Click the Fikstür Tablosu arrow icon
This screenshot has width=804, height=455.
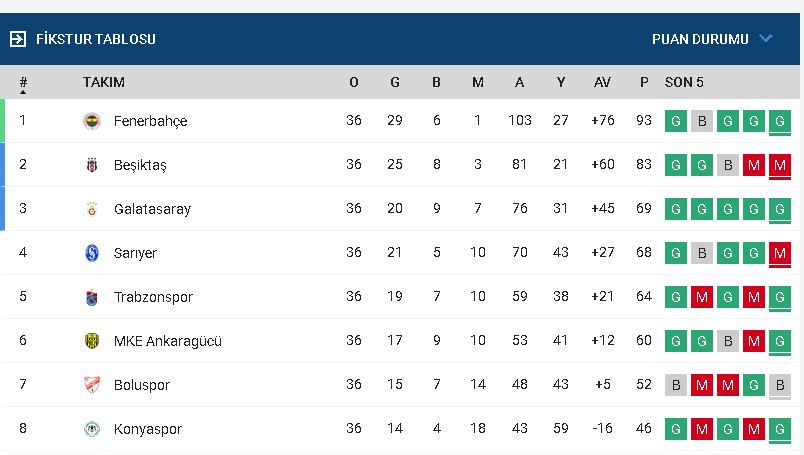[18, 39]
